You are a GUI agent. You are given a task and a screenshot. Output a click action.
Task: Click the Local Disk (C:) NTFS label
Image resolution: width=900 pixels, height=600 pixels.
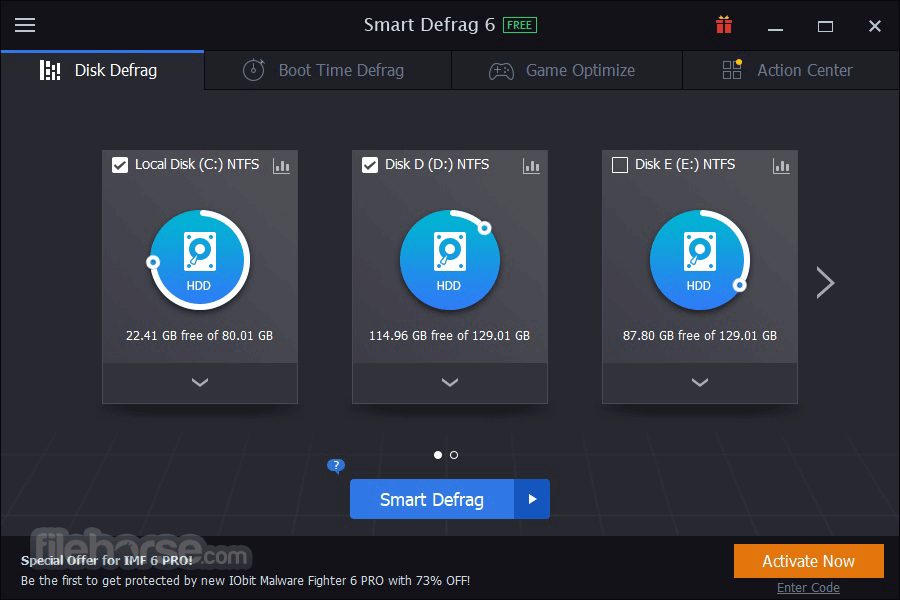click(x=197, y=164)
